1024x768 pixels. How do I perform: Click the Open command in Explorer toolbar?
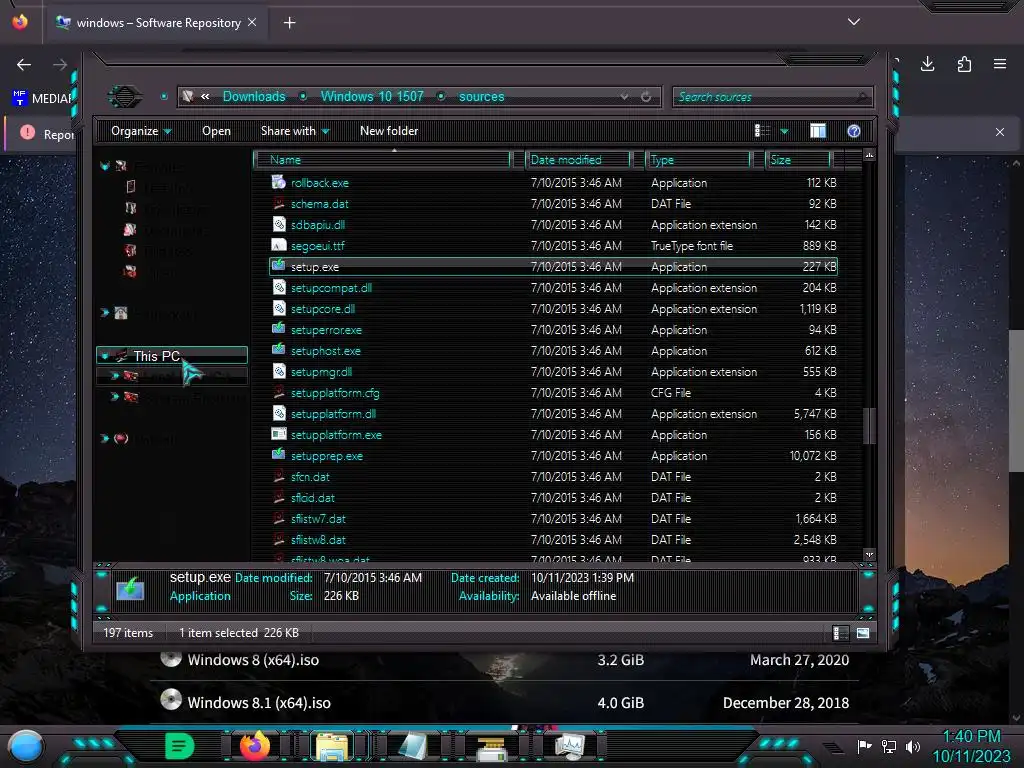(216, 131)
